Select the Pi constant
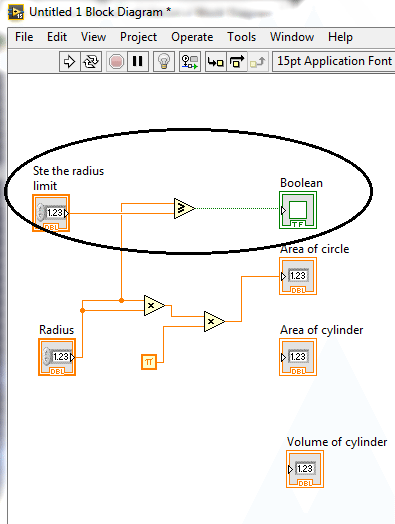The height and width of the screenshot is (524, 395). tap(149, 362)
